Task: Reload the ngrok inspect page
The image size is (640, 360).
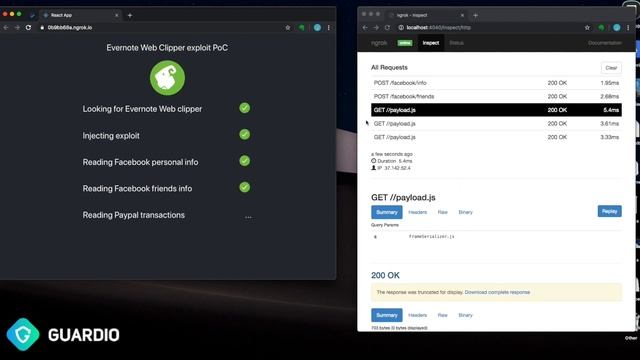Action: coord(387,27)
